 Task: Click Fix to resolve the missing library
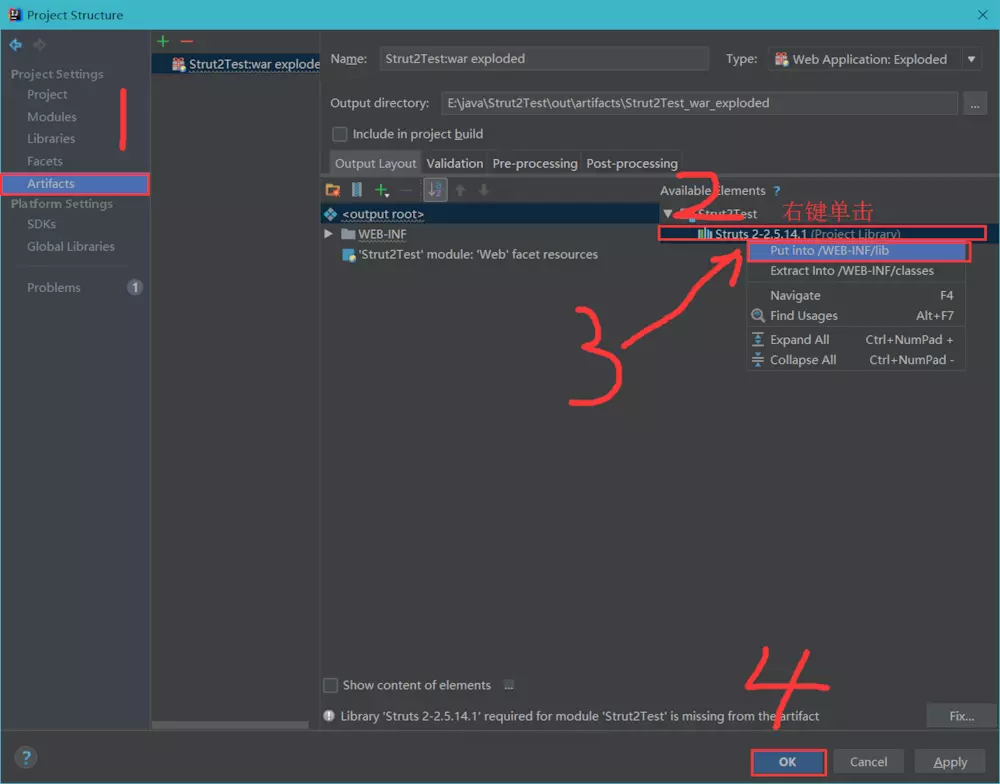click(x=960, y=715)
